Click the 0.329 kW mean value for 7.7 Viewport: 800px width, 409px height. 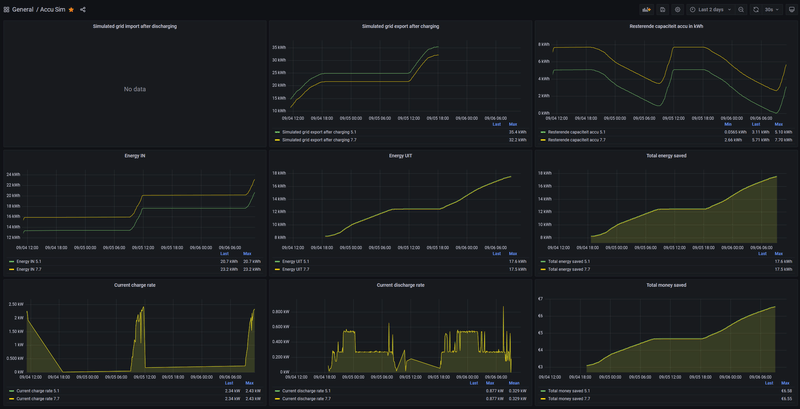pyautogui.click(x=519, y=398)
